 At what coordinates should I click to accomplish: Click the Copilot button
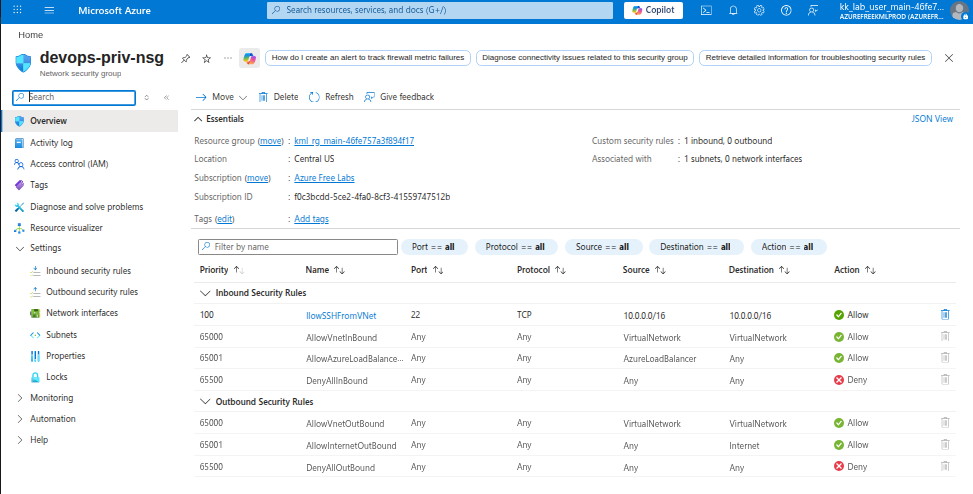click(x=652, y=10)
